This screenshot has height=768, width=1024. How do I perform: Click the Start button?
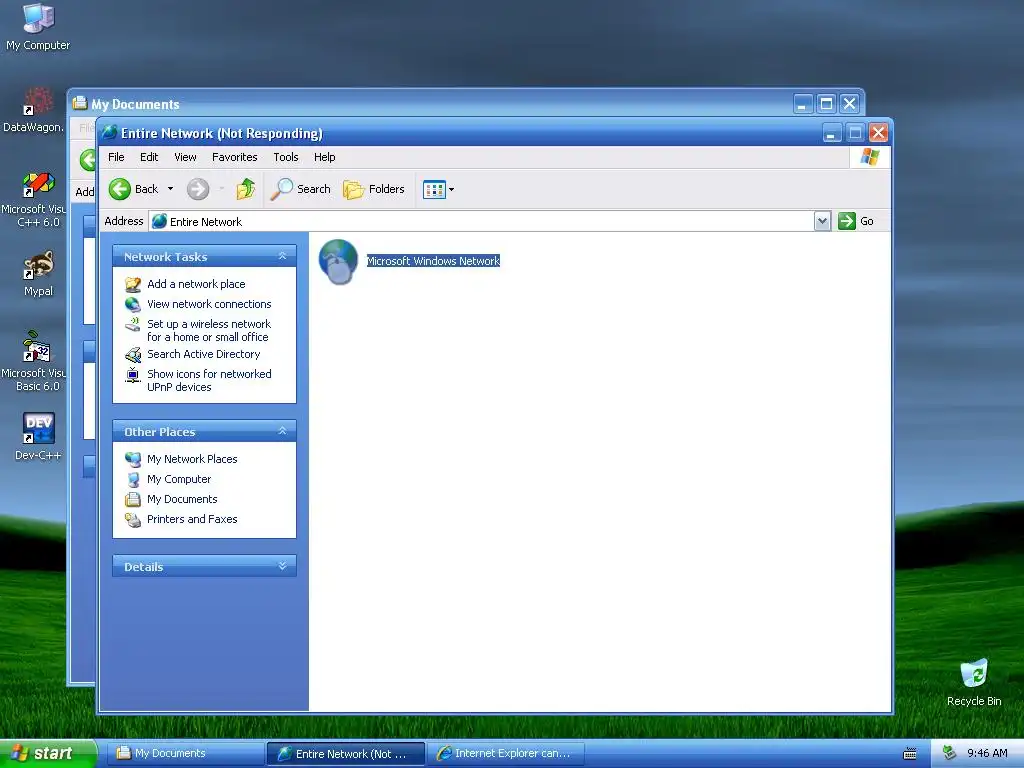coord(48,754)
